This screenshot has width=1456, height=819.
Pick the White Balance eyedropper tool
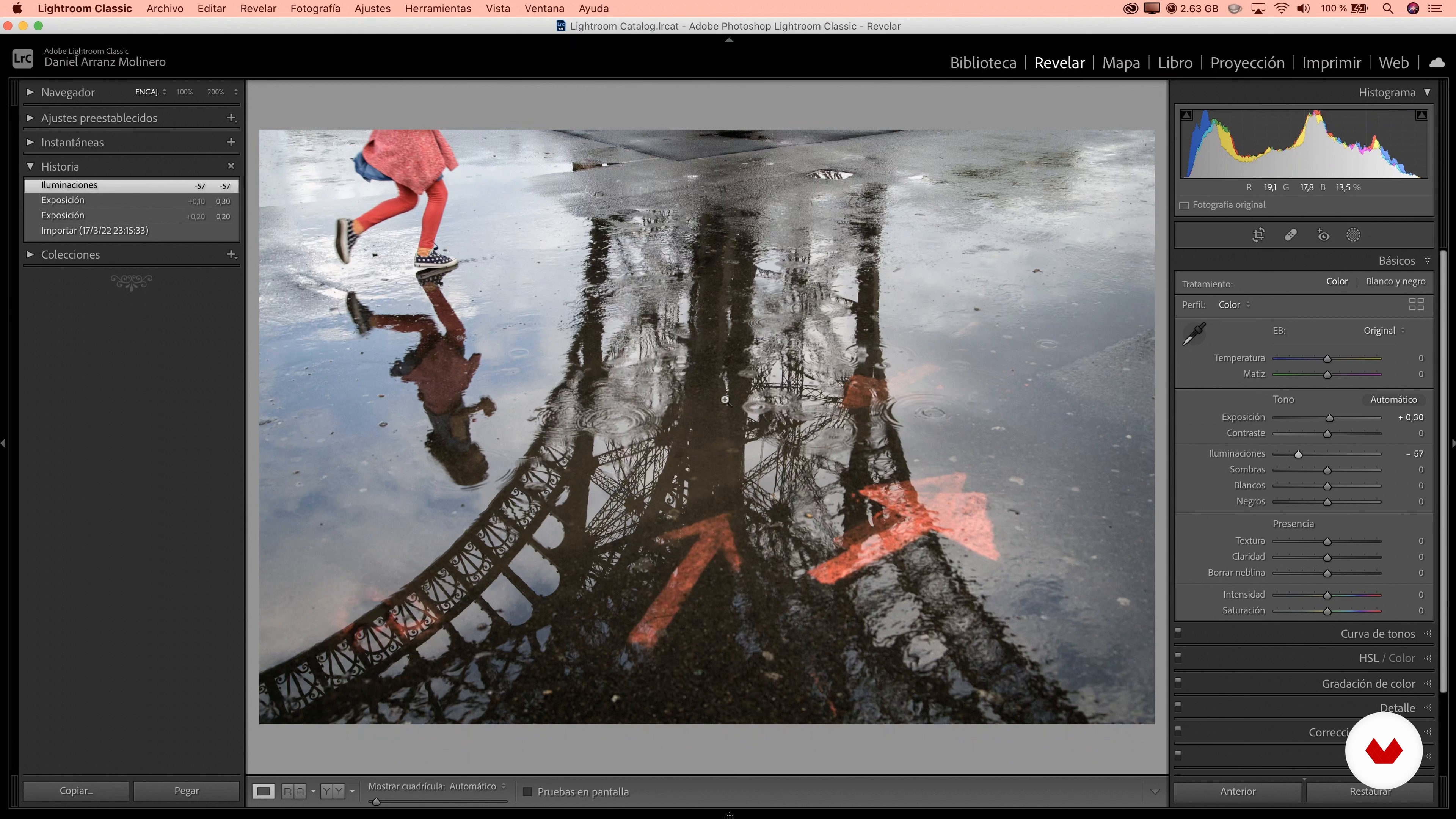pyautogui.click(x=1194, y=334)
